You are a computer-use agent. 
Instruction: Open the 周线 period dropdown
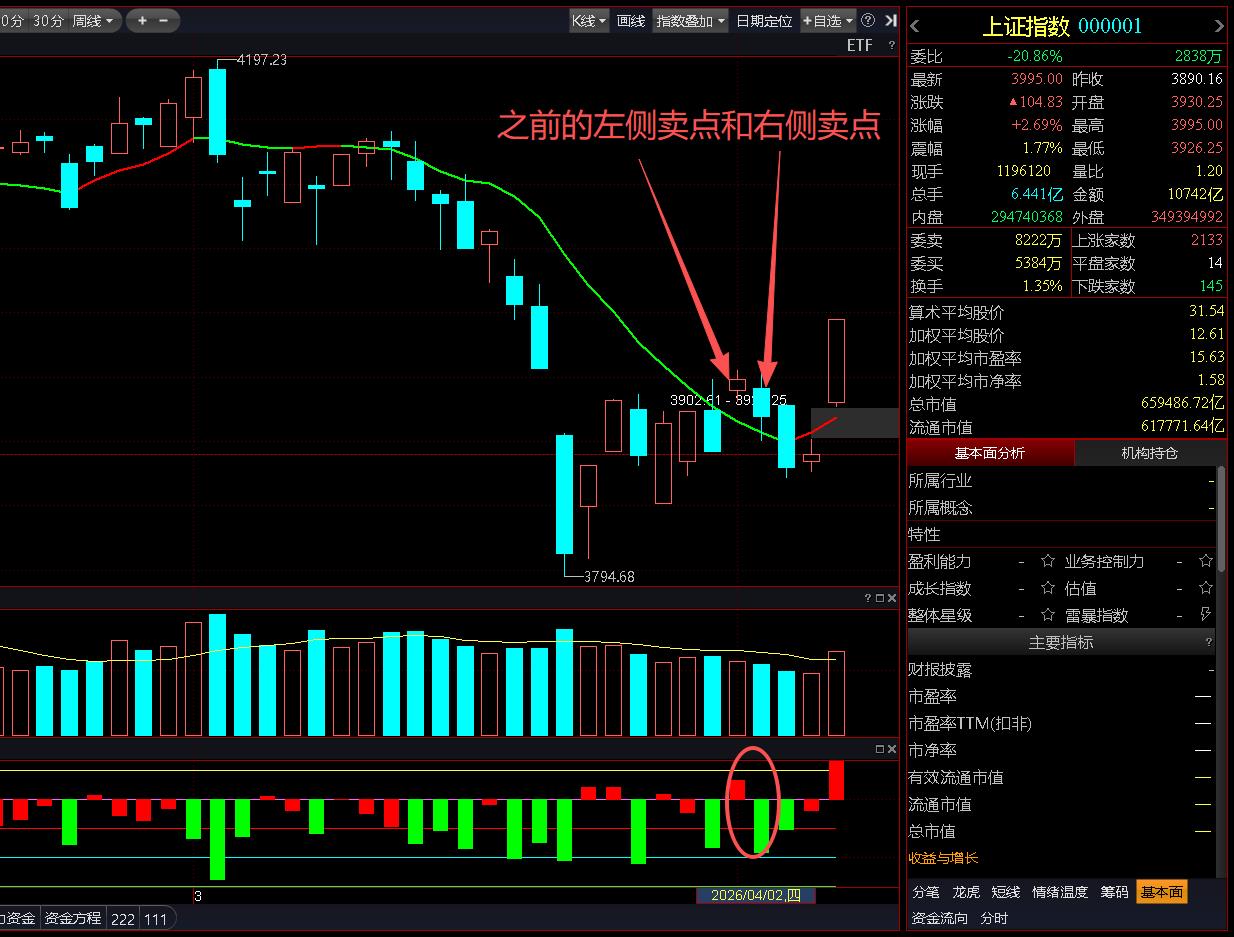[94, 20]
